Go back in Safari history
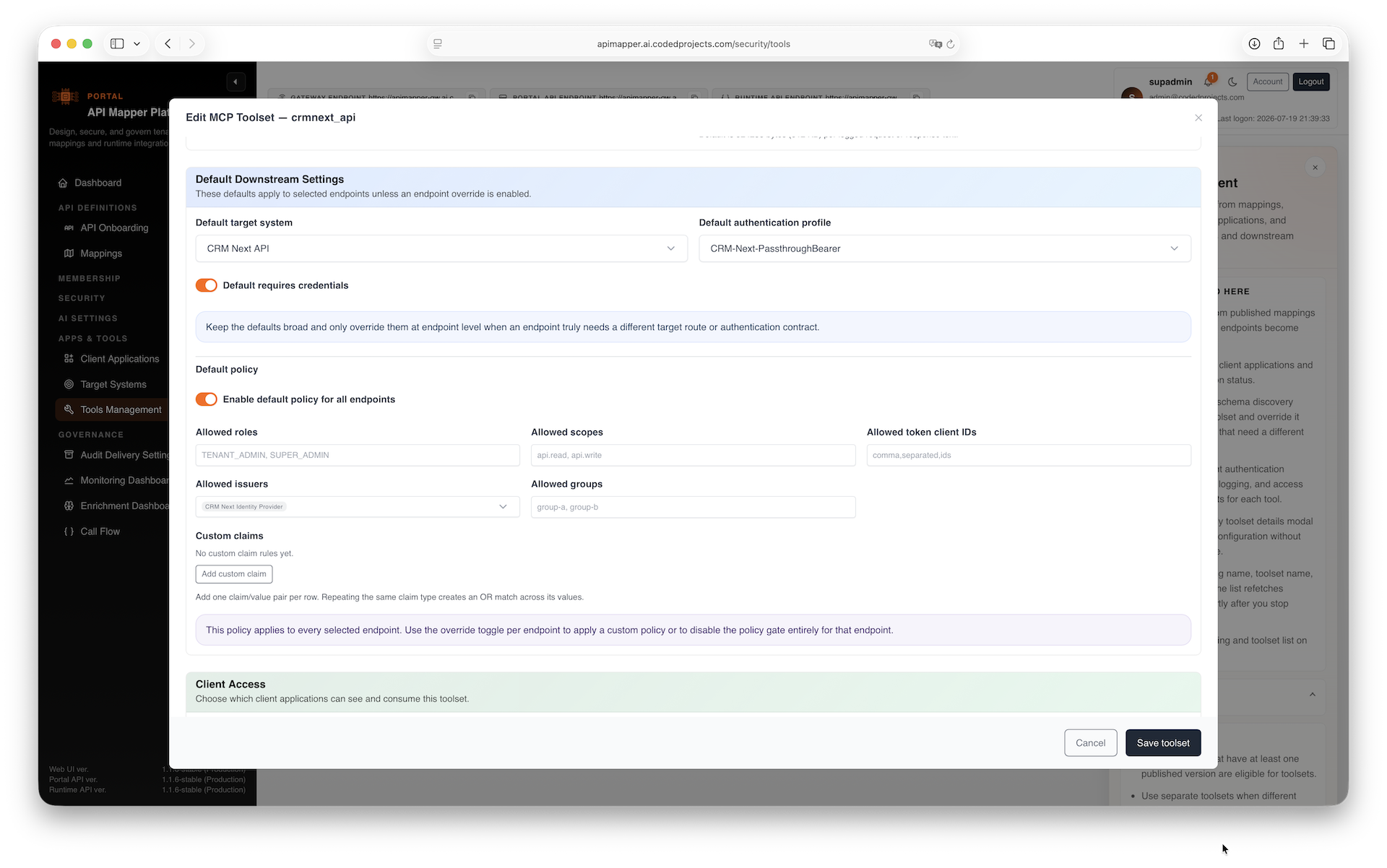Viewport: 1387px width, 868px height. pos(168,44)
